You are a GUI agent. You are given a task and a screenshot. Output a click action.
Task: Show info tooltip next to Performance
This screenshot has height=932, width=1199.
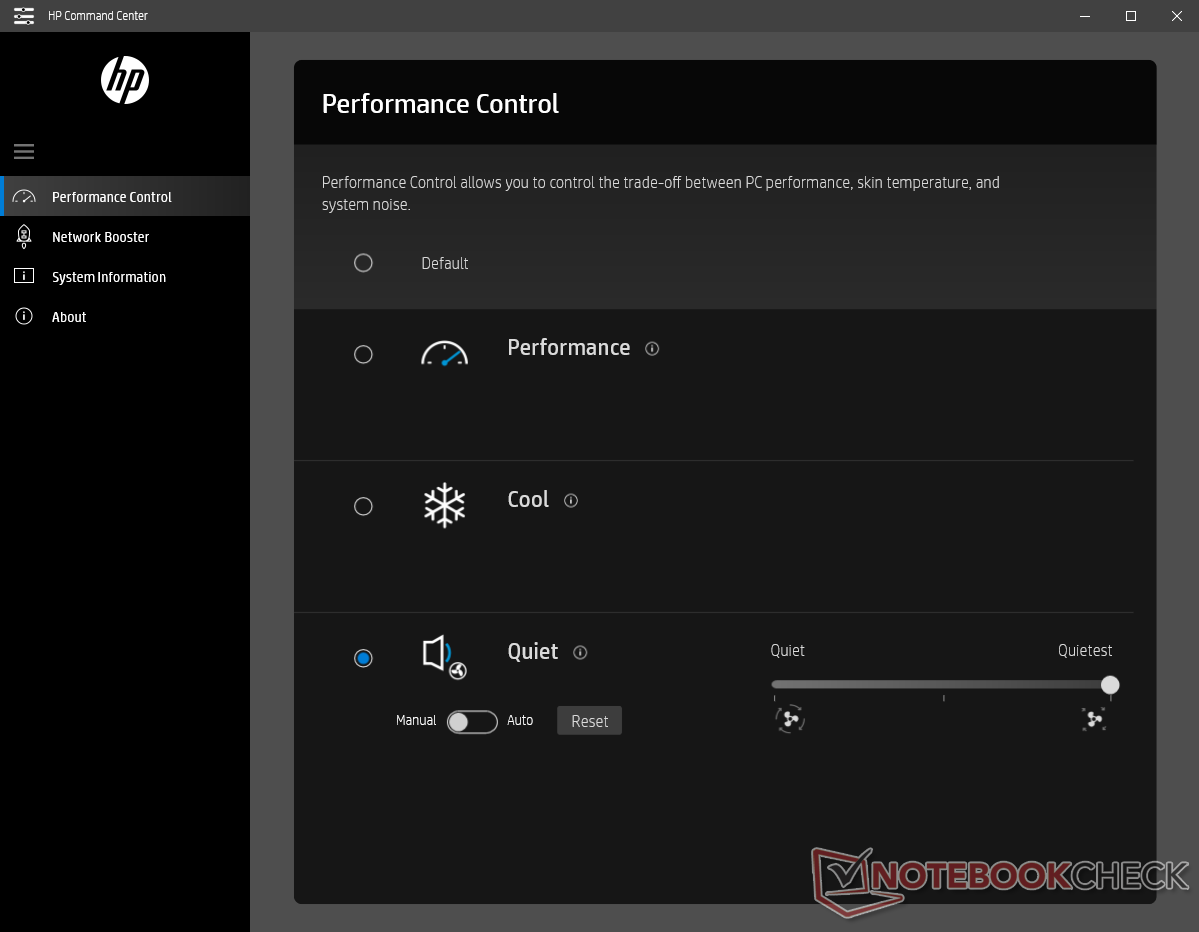[651, 349]
